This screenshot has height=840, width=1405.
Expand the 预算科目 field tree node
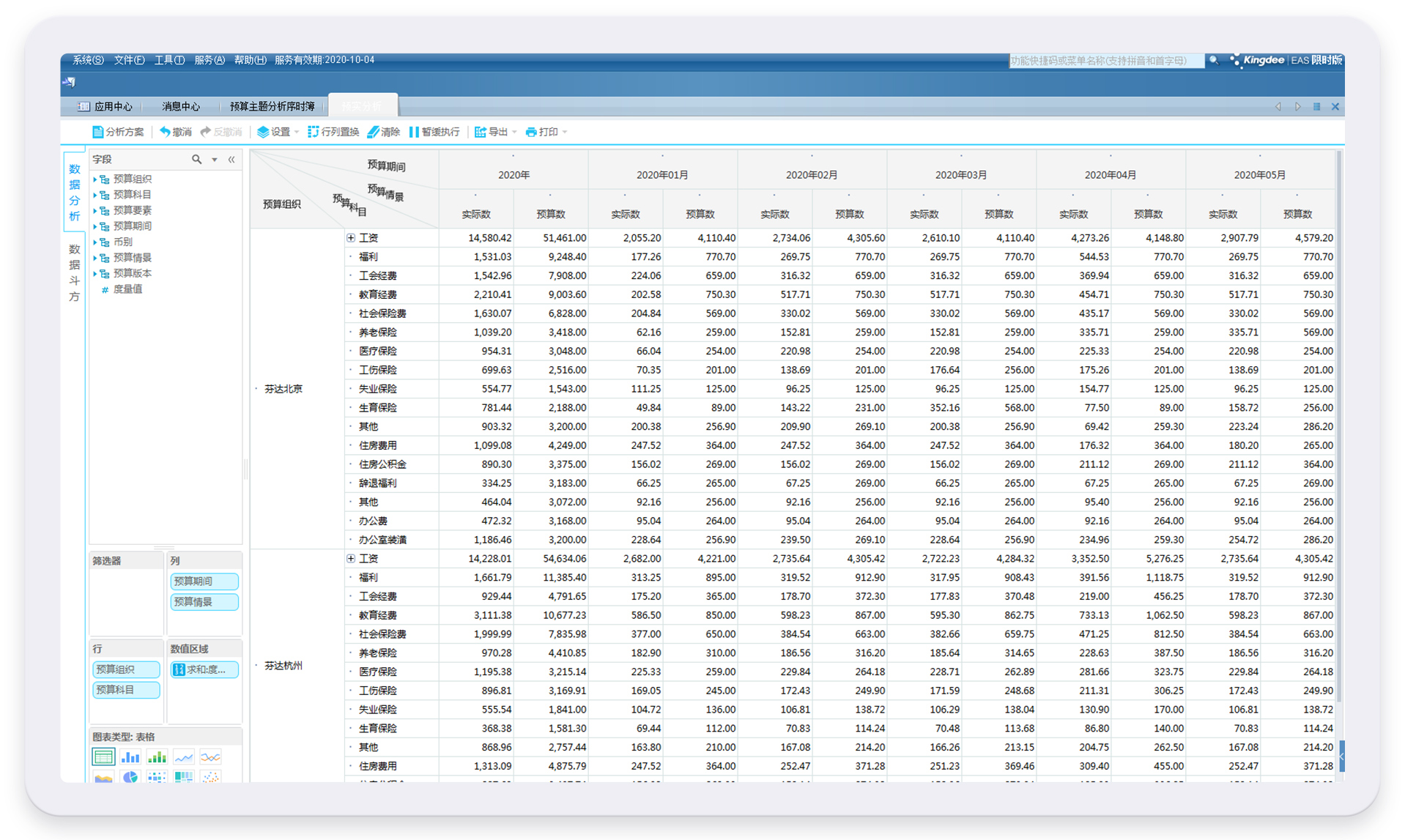click(x=95, y=195)
